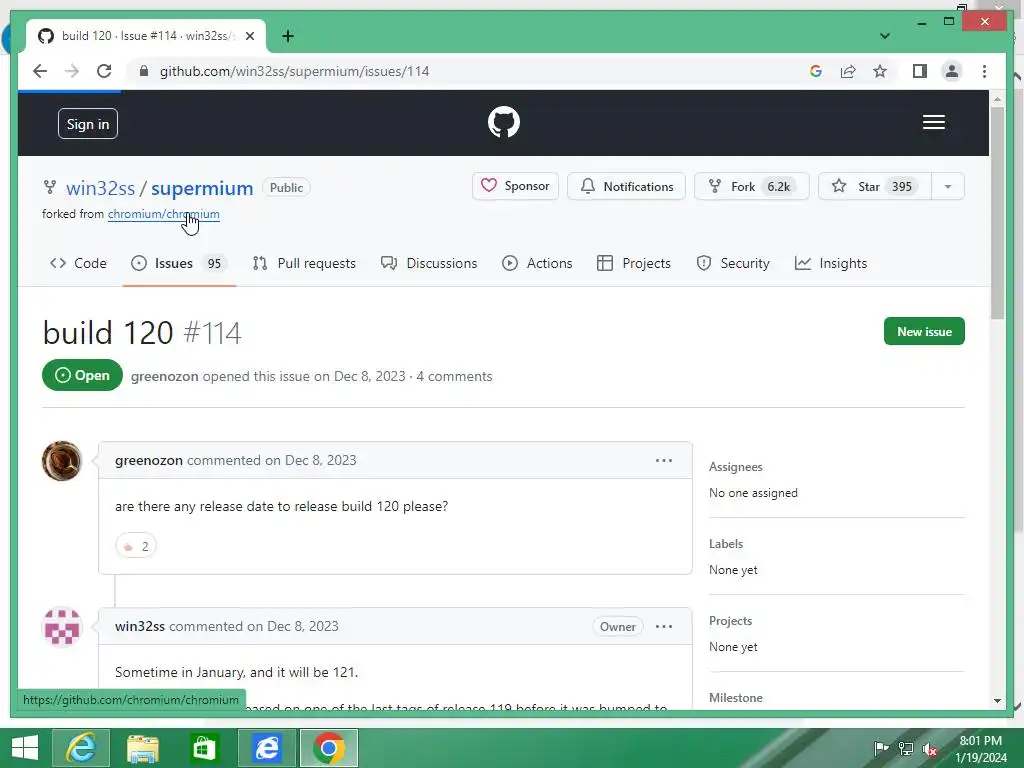
Task: Expand the tab search chevron
Action: tap(884, 36)
